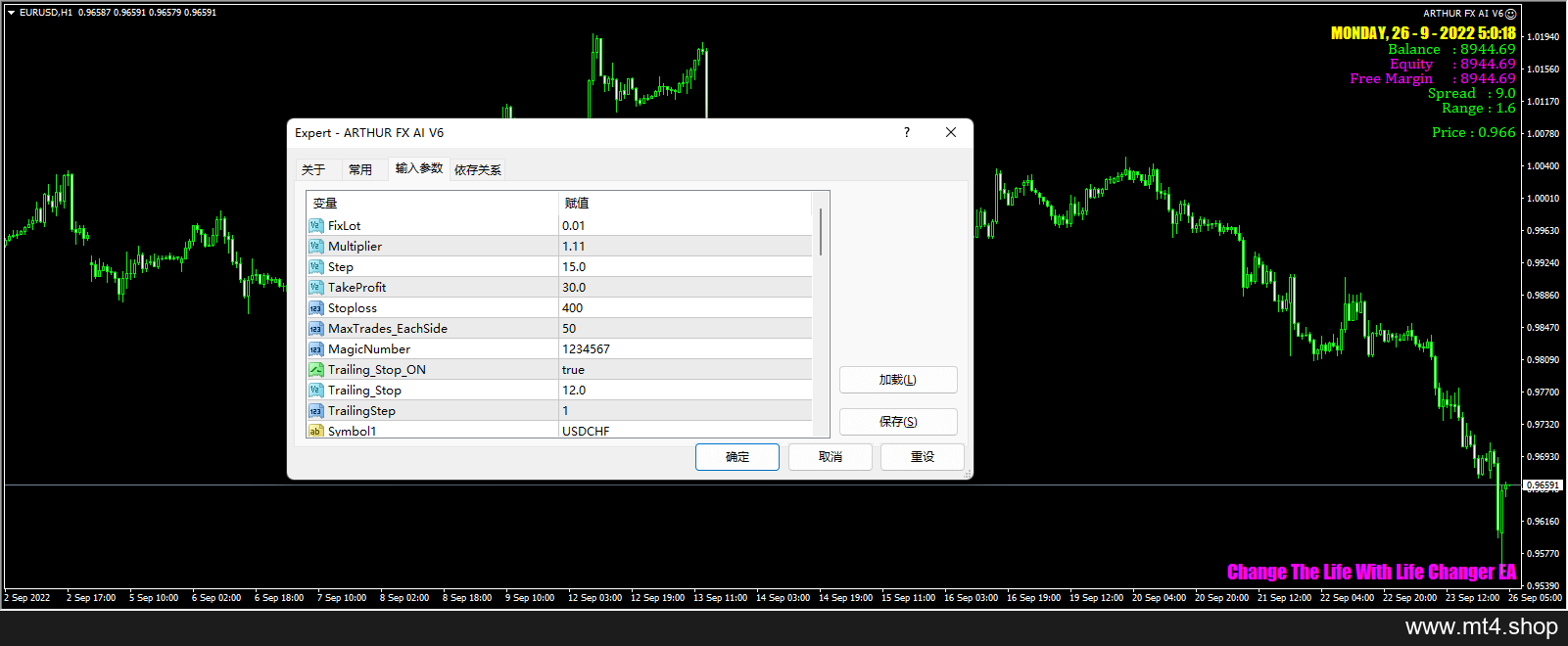This screenshot has width=1568, height=646.
Task: Click the TakeProfit variable name
Action: (356, 288)
